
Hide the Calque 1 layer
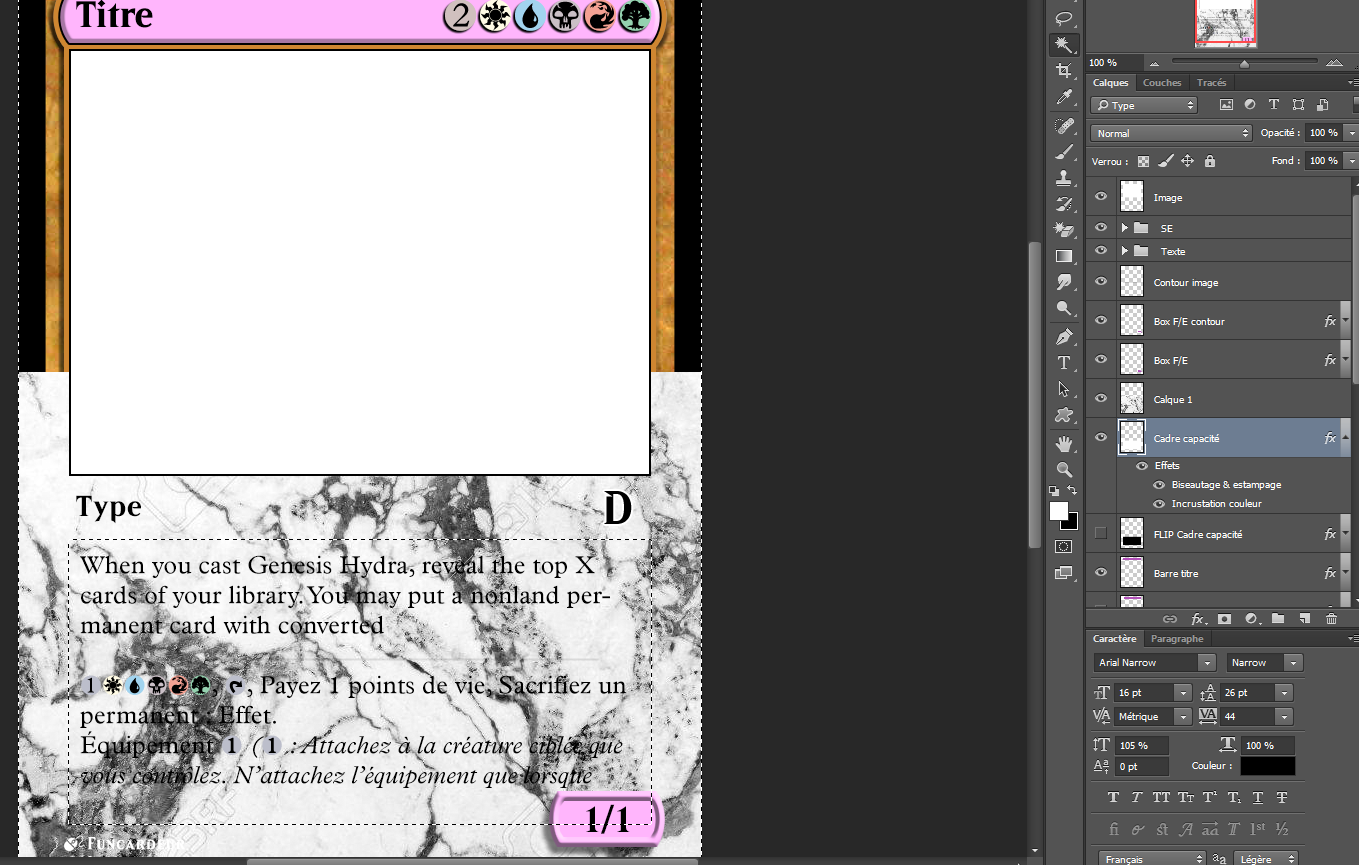[x=1101, y=399]
